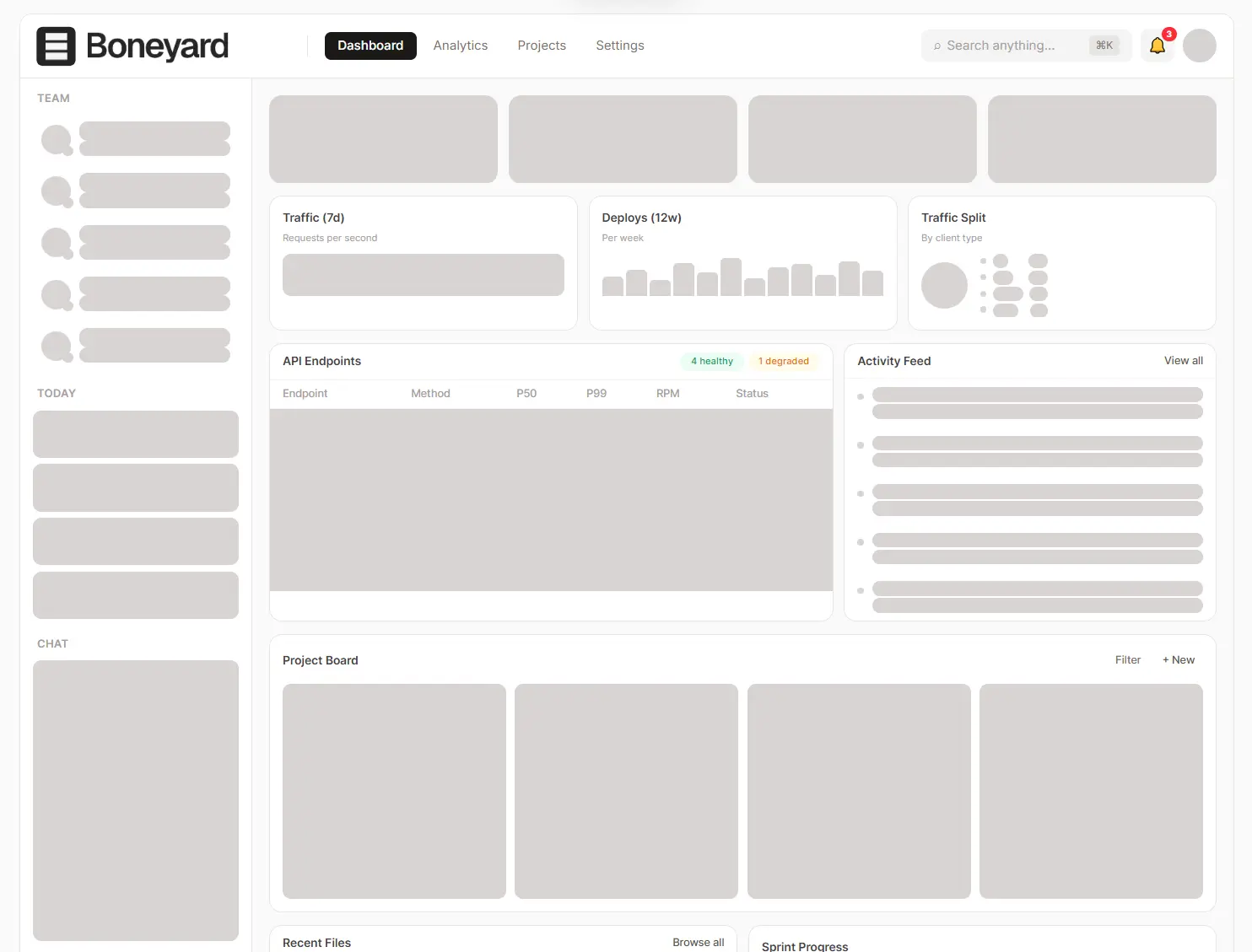This screenshot has height=952, width=1252.
Task: Click the search magnifier icon
Action: (x=936, y=46)
